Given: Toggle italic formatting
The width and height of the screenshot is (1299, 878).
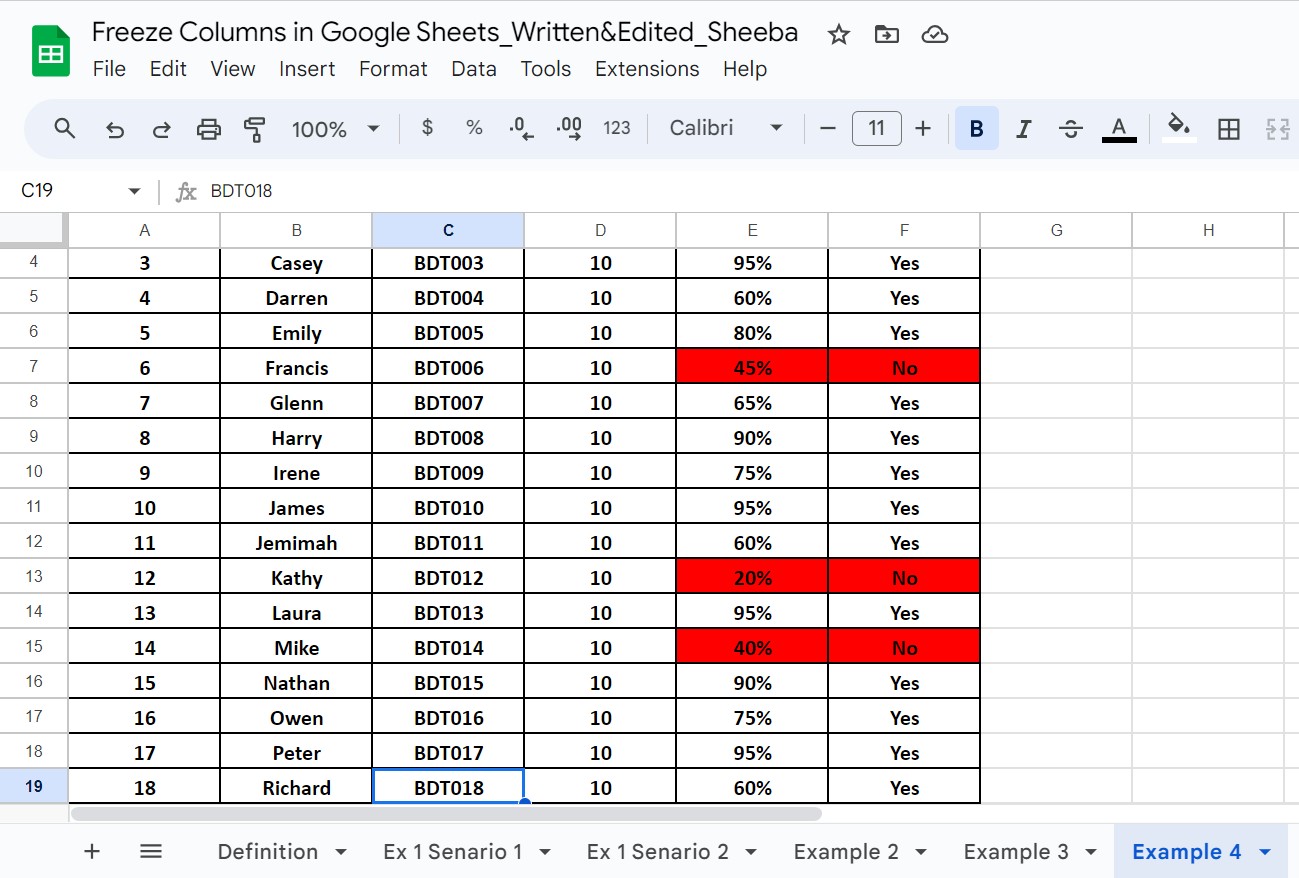Looking at the screenshot, I should point(1021,128).
